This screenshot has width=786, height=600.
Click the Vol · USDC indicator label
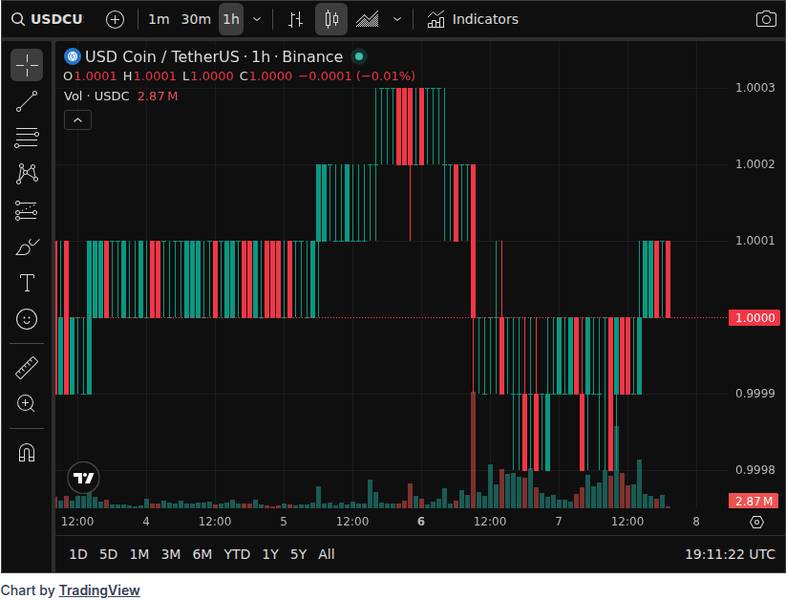[96, 96]
